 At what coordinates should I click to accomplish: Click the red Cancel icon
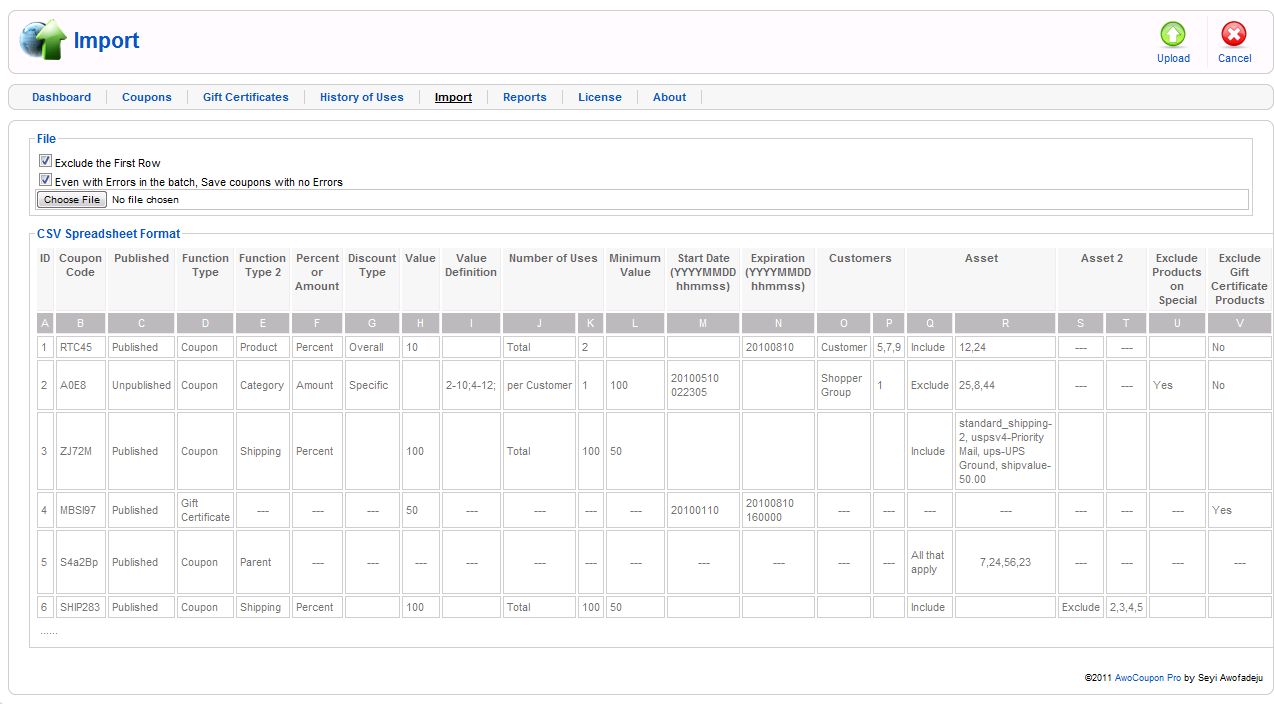point(1234,35)
